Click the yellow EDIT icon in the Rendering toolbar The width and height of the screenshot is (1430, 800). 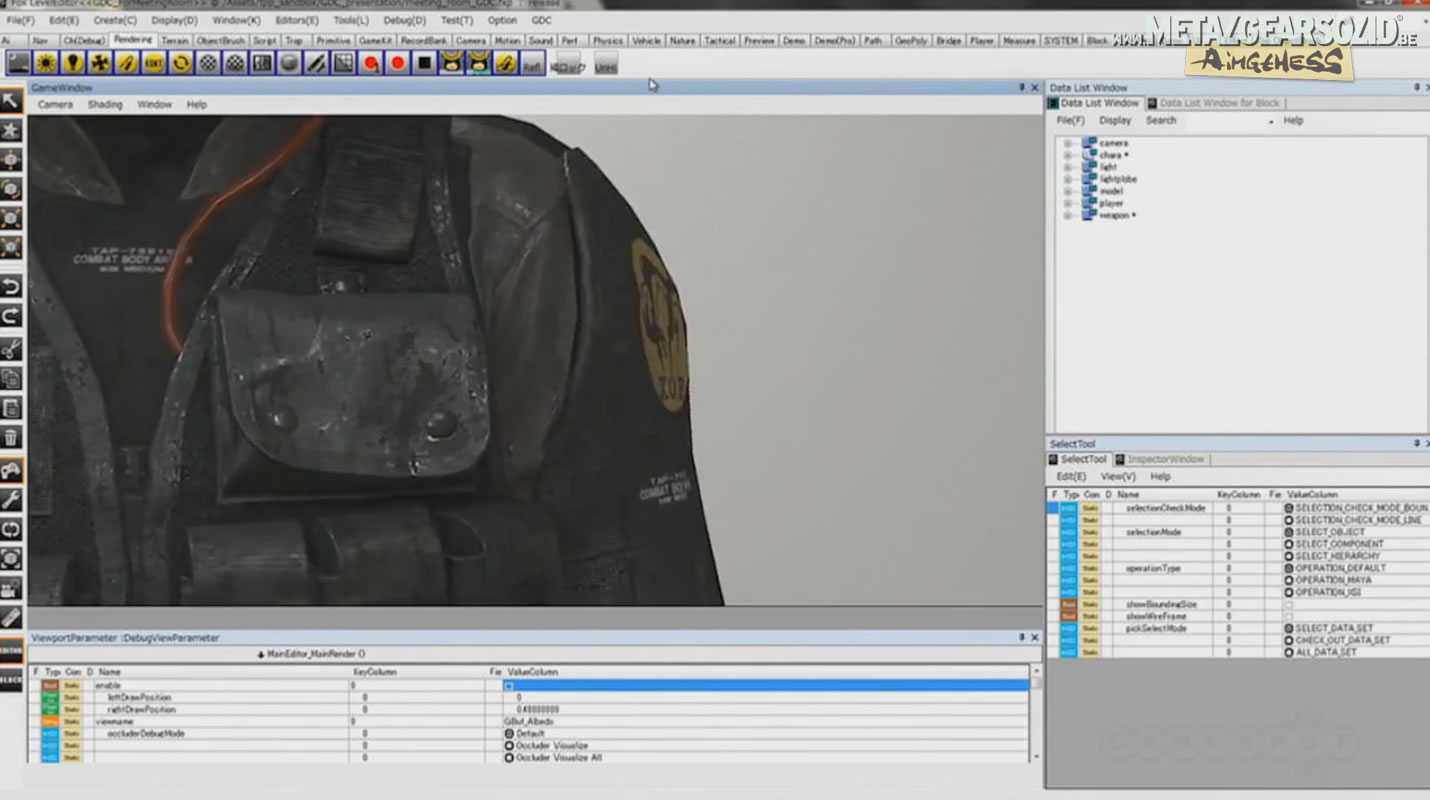(x=153, y=63)
